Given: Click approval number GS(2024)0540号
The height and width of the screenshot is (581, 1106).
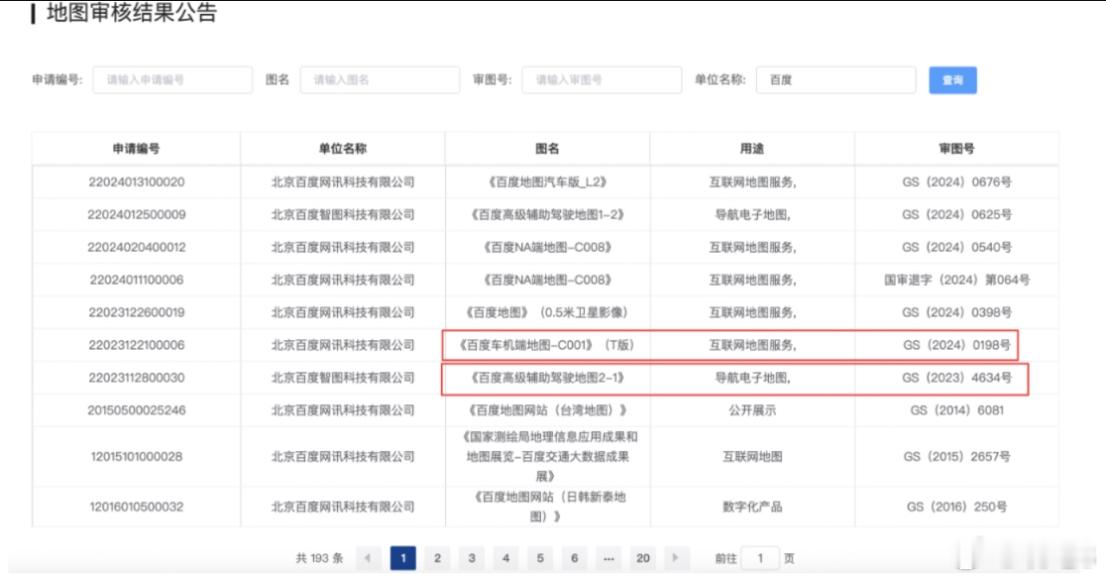Looking at the screenshot, I should pyautogui.click(x=956, y=247).
